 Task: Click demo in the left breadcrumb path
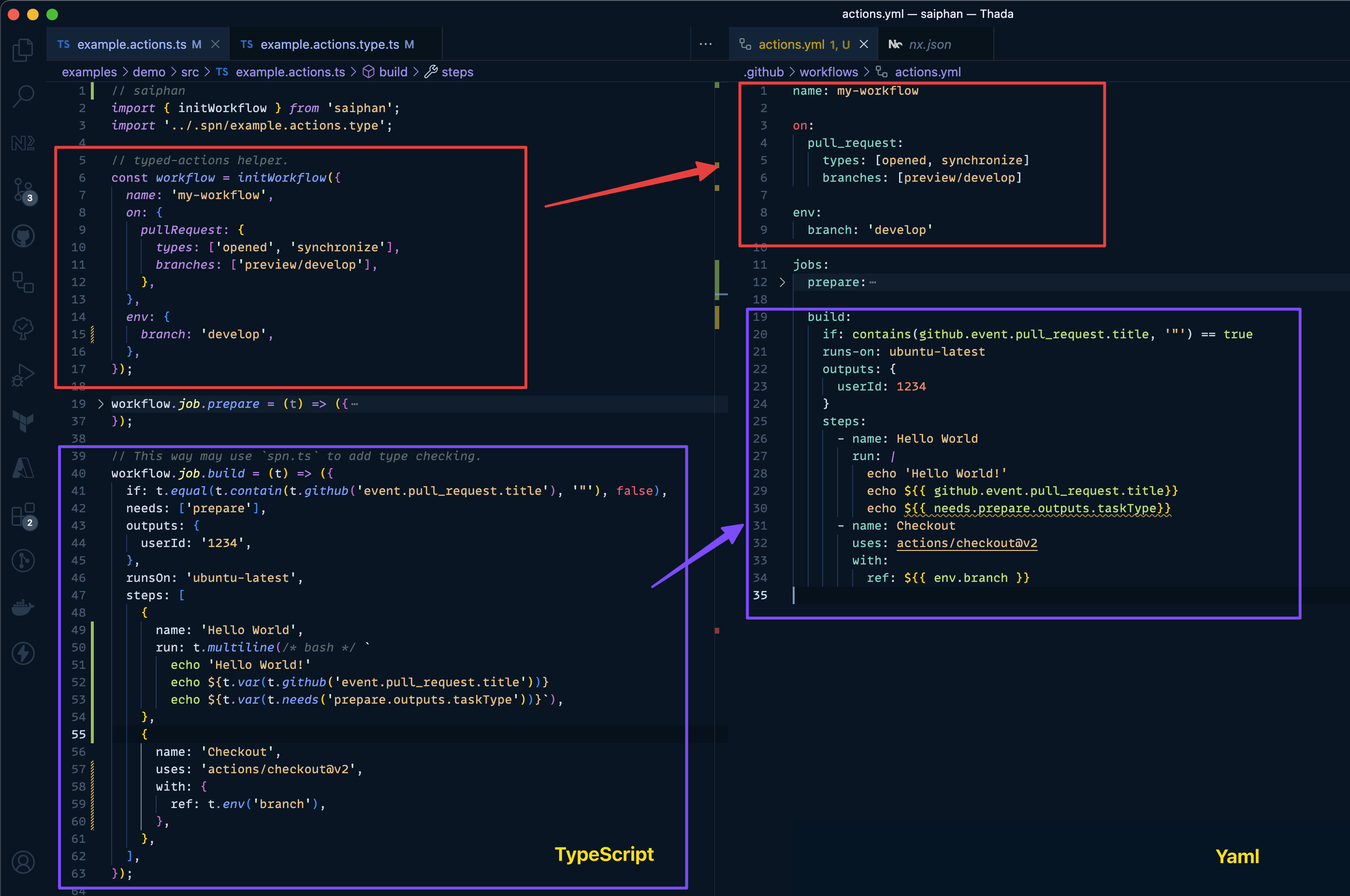point(148,72)
